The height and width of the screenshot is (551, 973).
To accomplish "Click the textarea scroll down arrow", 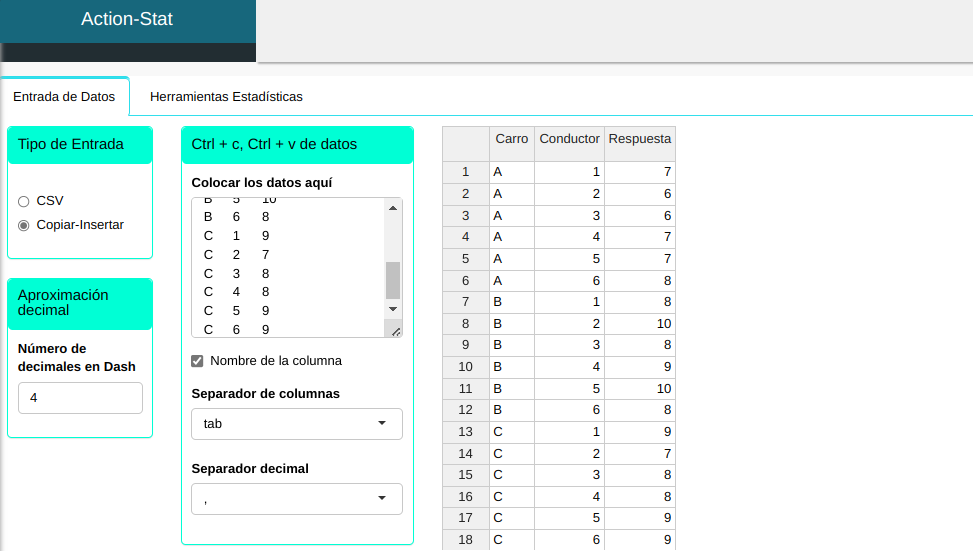I will 393,309.
